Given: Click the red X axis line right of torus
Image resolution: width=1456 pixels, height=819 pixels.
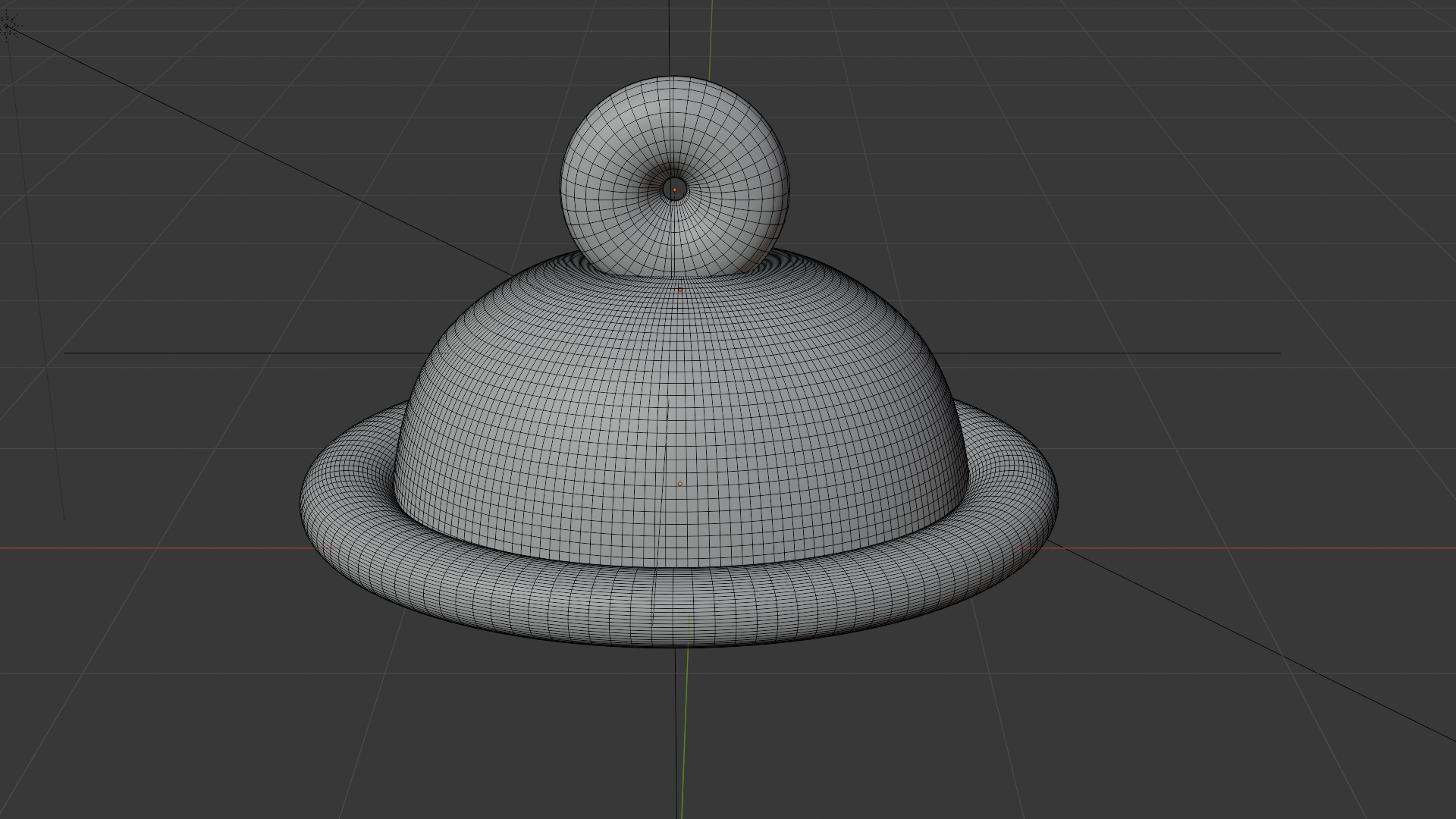Looking at the screenshot, I should tap(1251, 548).
